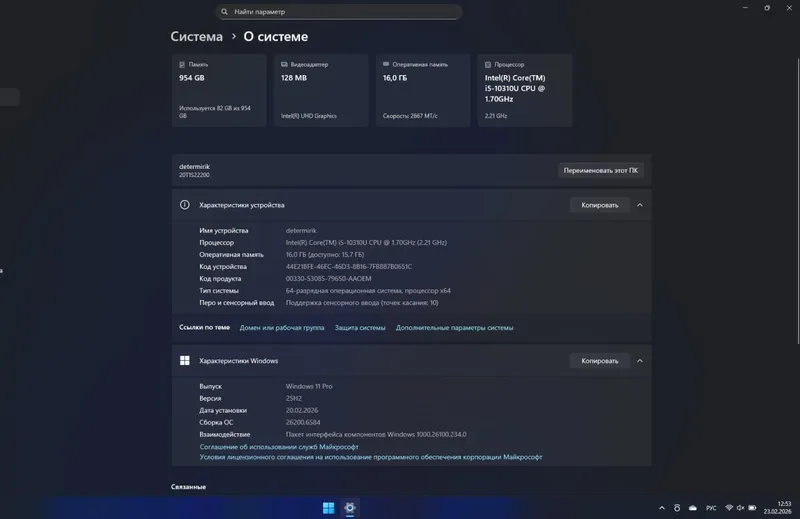800x519 pixels.
Task: Click the search magnifier icon
Action: (x=224, y=12)
